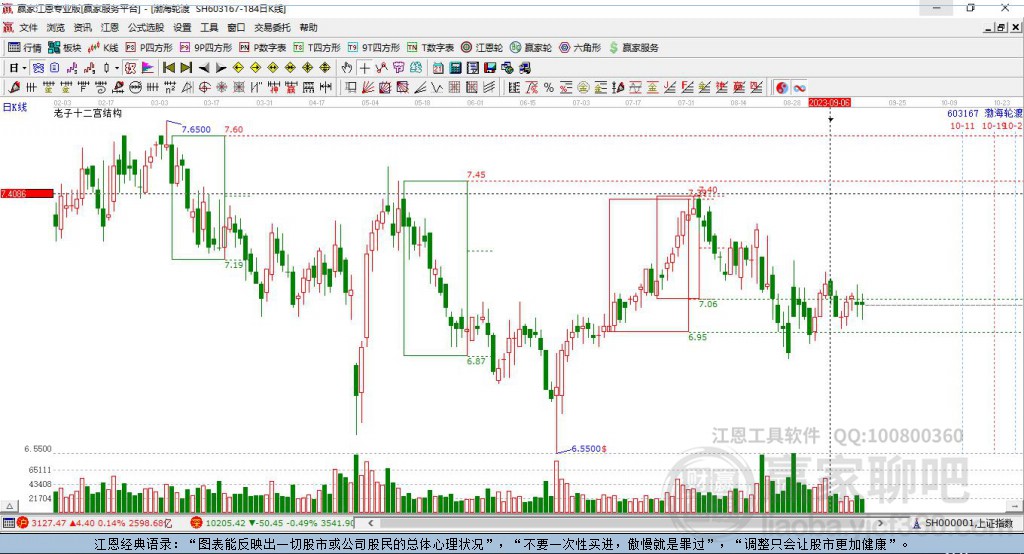Open the 设置 menu
Image resolution: width=1024 pixels, height=554 pixels.
click(182, 27)
